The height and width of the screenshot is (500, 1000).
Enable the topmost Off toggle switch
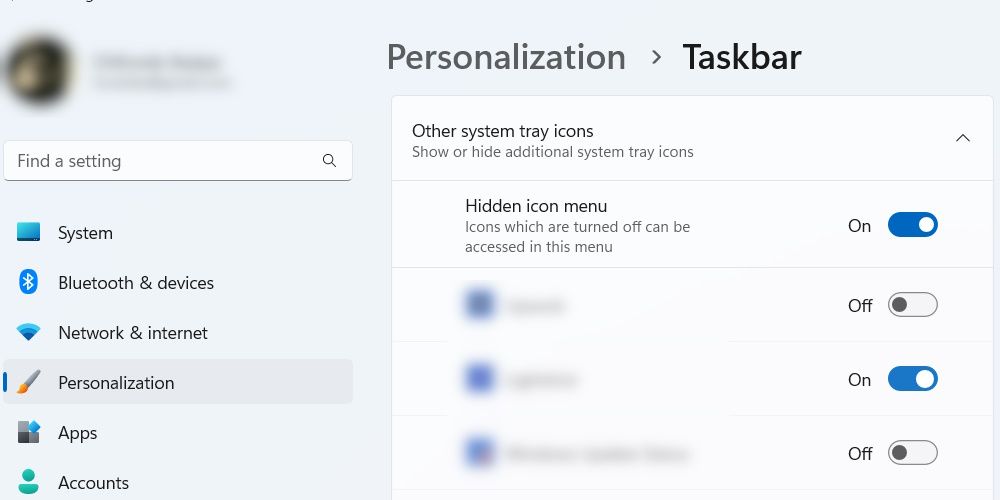(912, 305)
